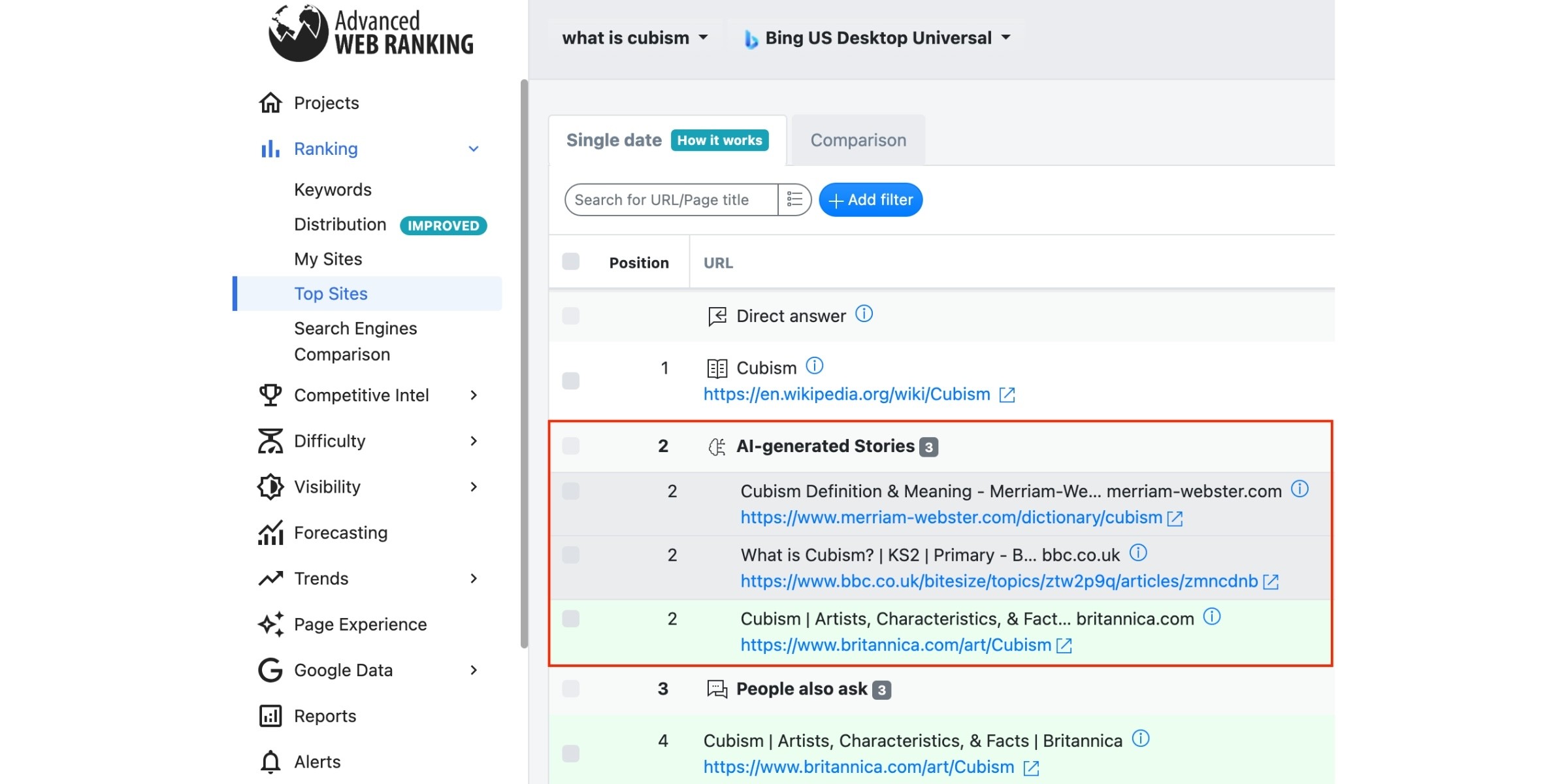Click the Advanced Web Ranking globe logo

click(298, 33)
